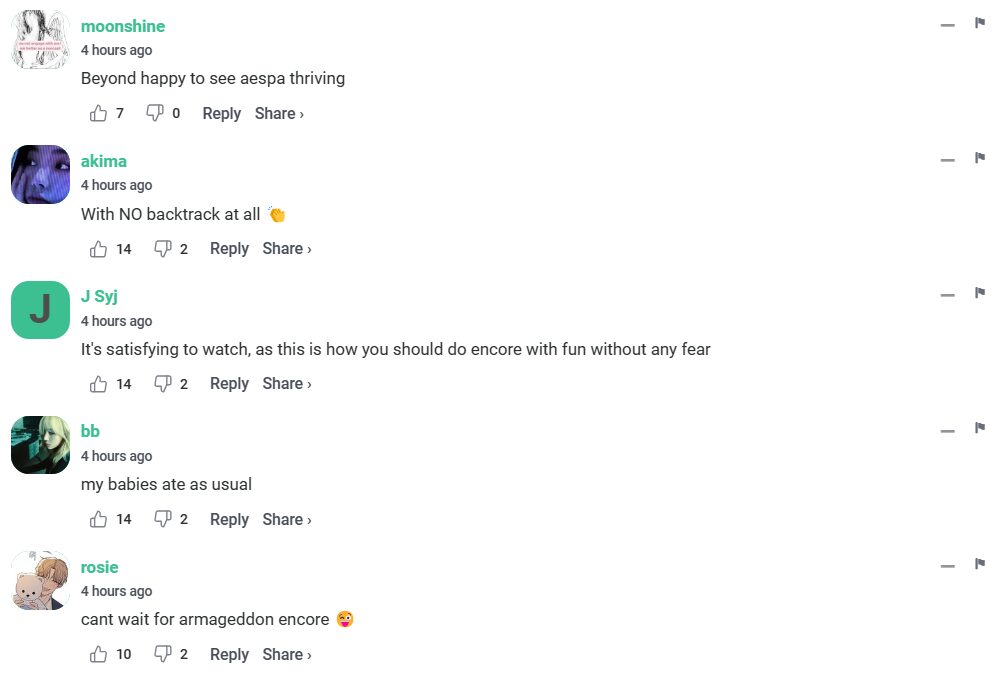
Task: Expand Share menu for akima's comment
Action: click(287, 249)
